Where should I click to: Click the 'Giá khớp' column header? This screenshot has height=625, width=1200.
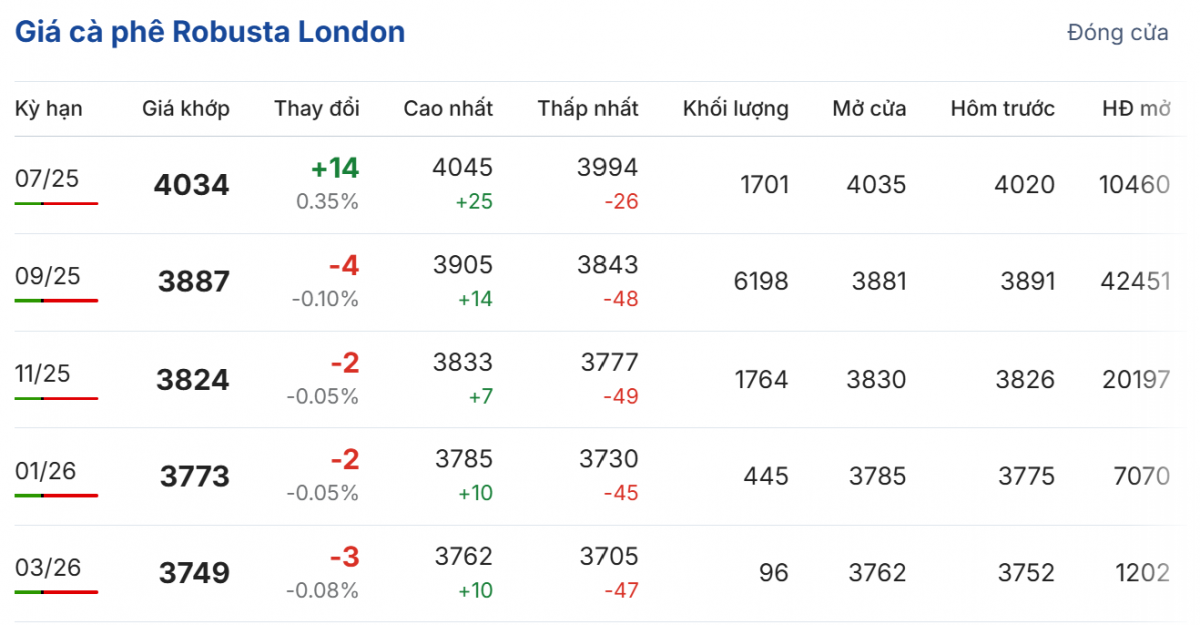tap(186, 109)
